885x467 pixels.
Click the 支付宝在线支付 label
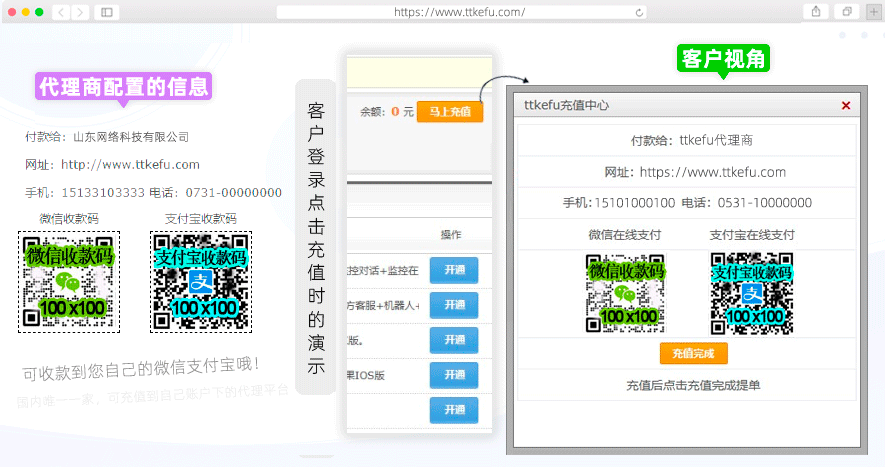click(752, 235)
